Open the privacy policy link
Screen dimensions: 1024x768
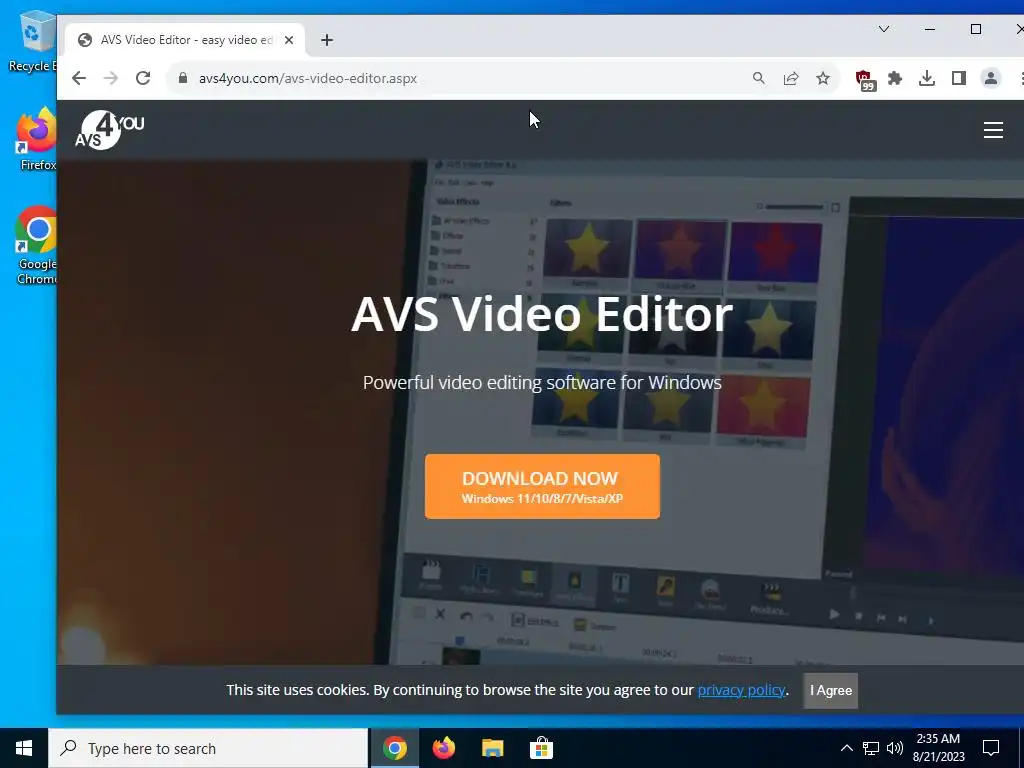click(741, 690)
